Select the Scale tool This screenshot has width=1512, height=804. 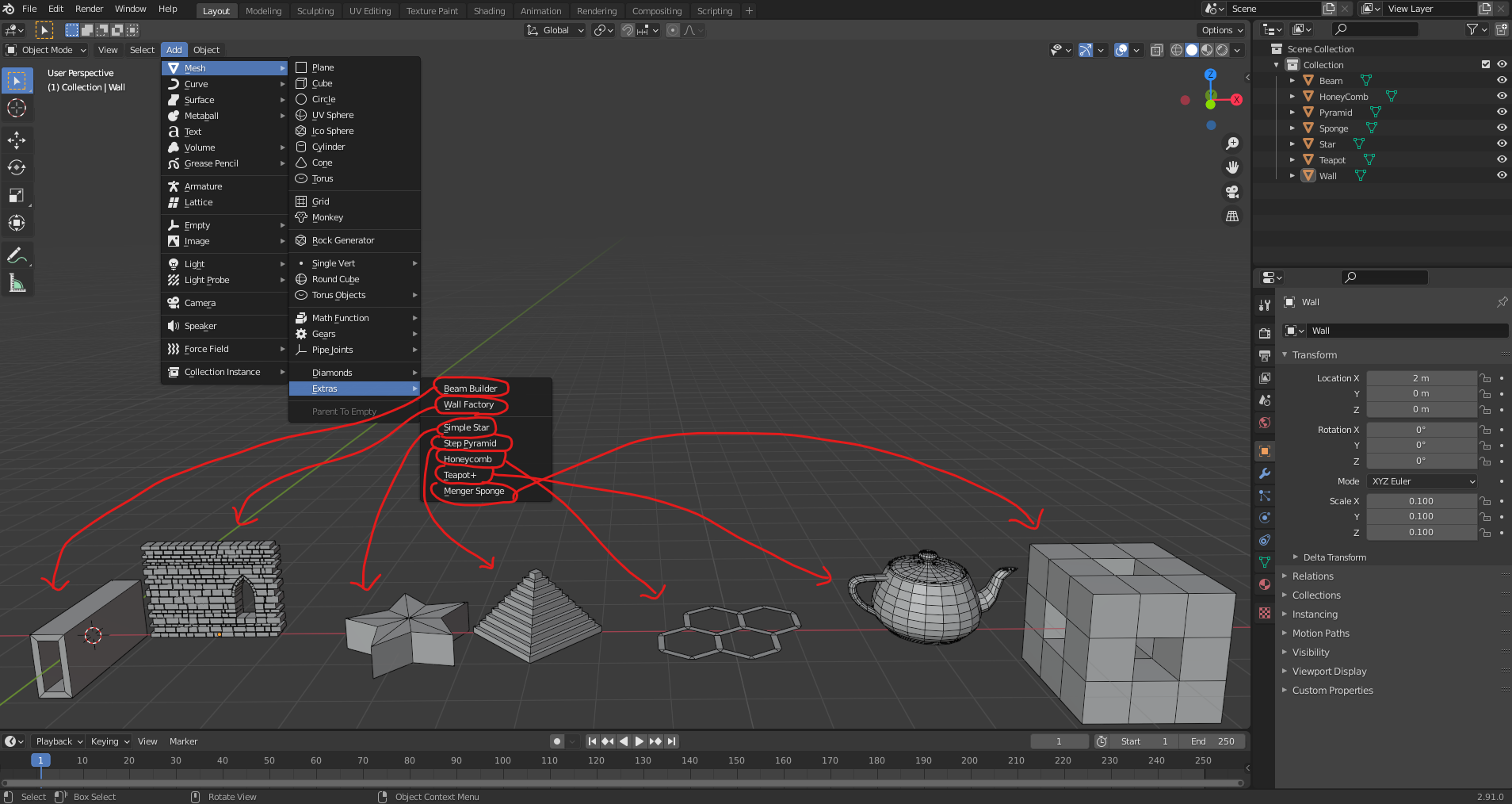(x=17, y=195)
